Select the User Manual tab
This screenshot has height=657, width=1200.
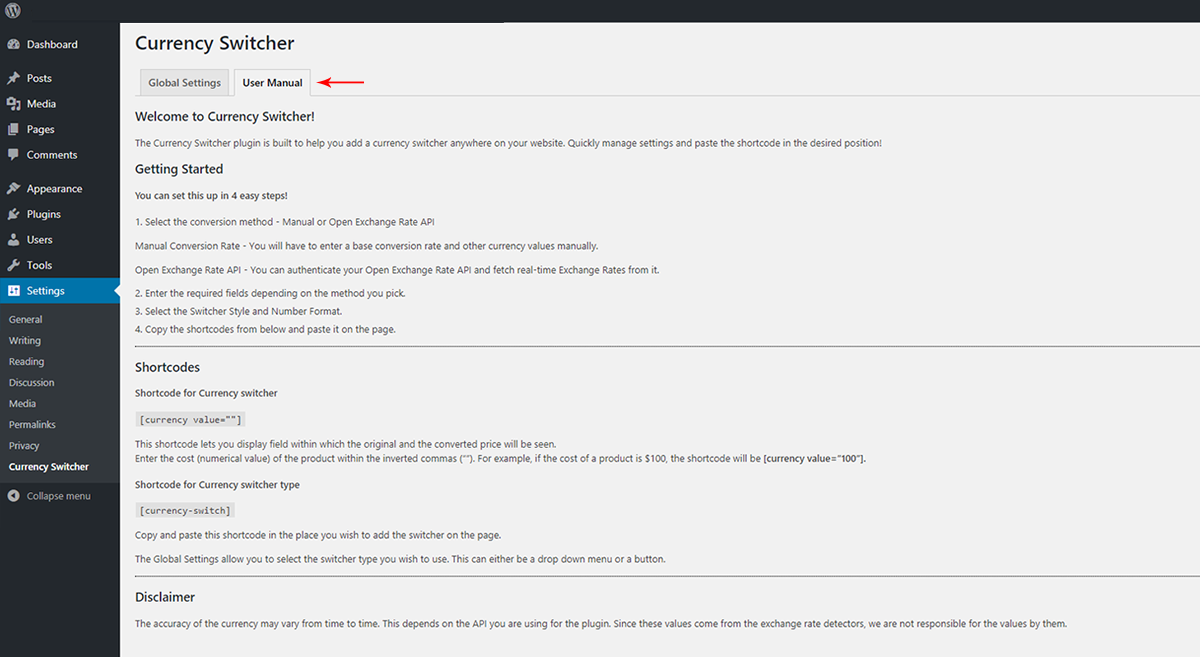[x=272, y=83]
